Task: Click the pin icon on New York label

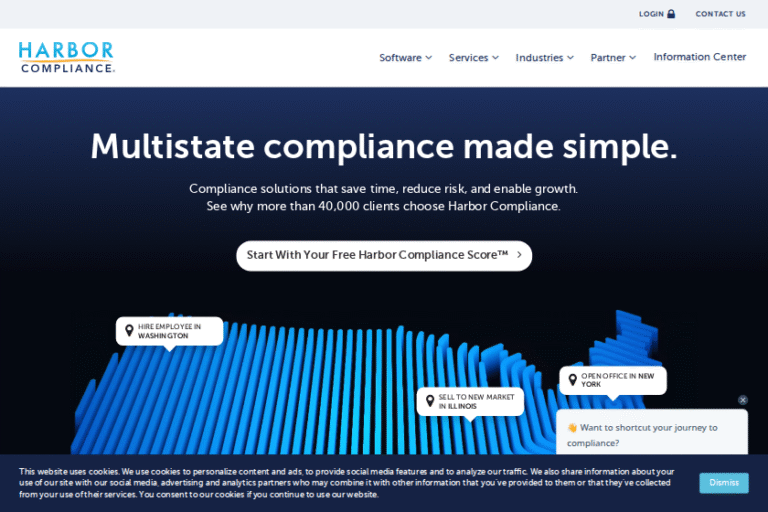Action: (x=572, y=380)
